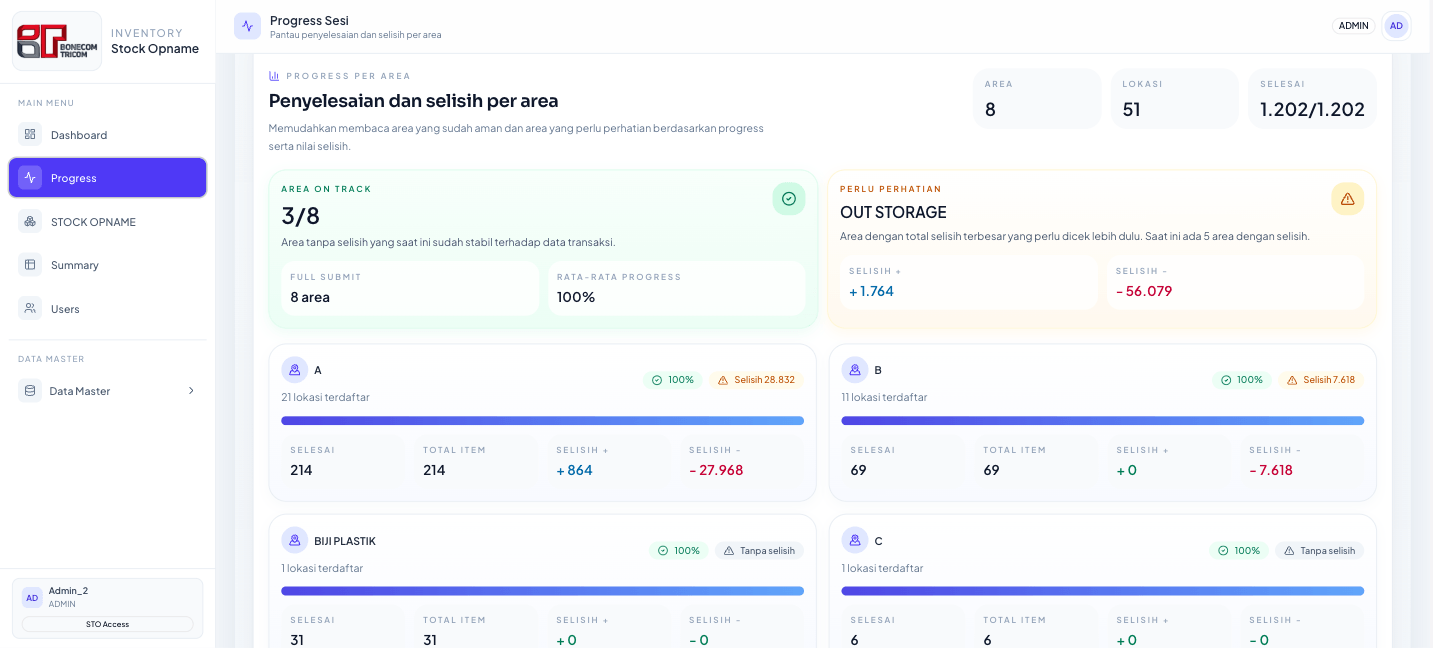Open the Users menu item

[x=108, y=309]
